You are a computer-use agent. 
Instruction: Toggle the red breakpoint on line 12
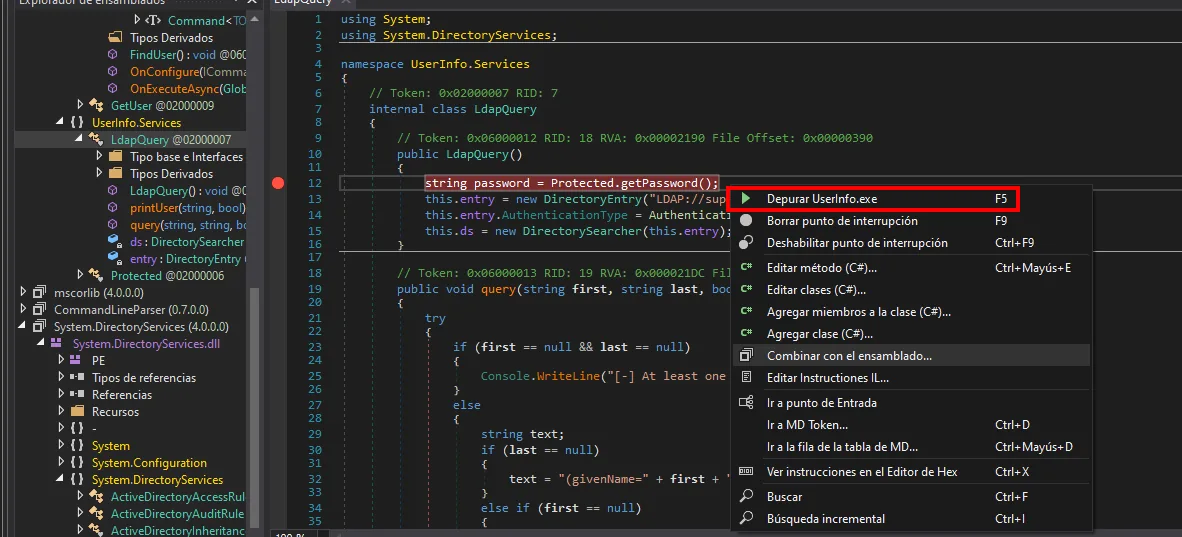278,183
